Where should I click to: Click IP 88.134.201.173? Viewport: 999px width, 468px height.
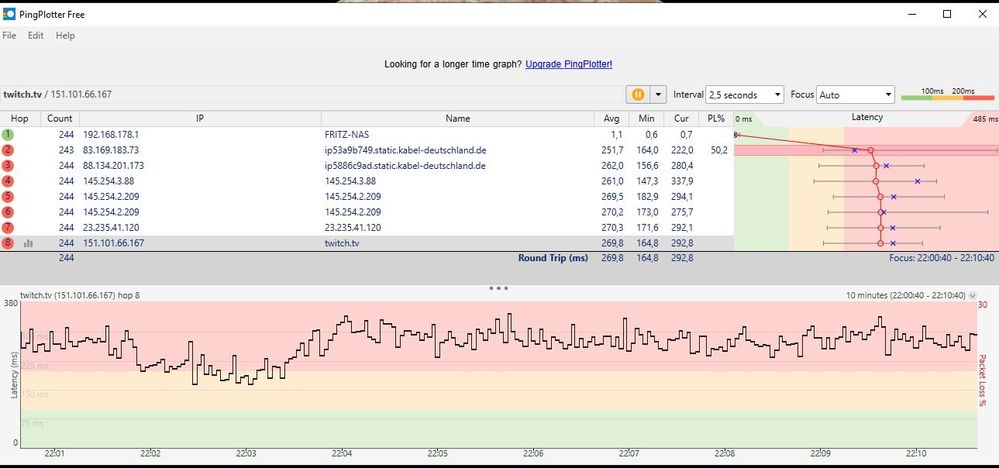[113, 166]
